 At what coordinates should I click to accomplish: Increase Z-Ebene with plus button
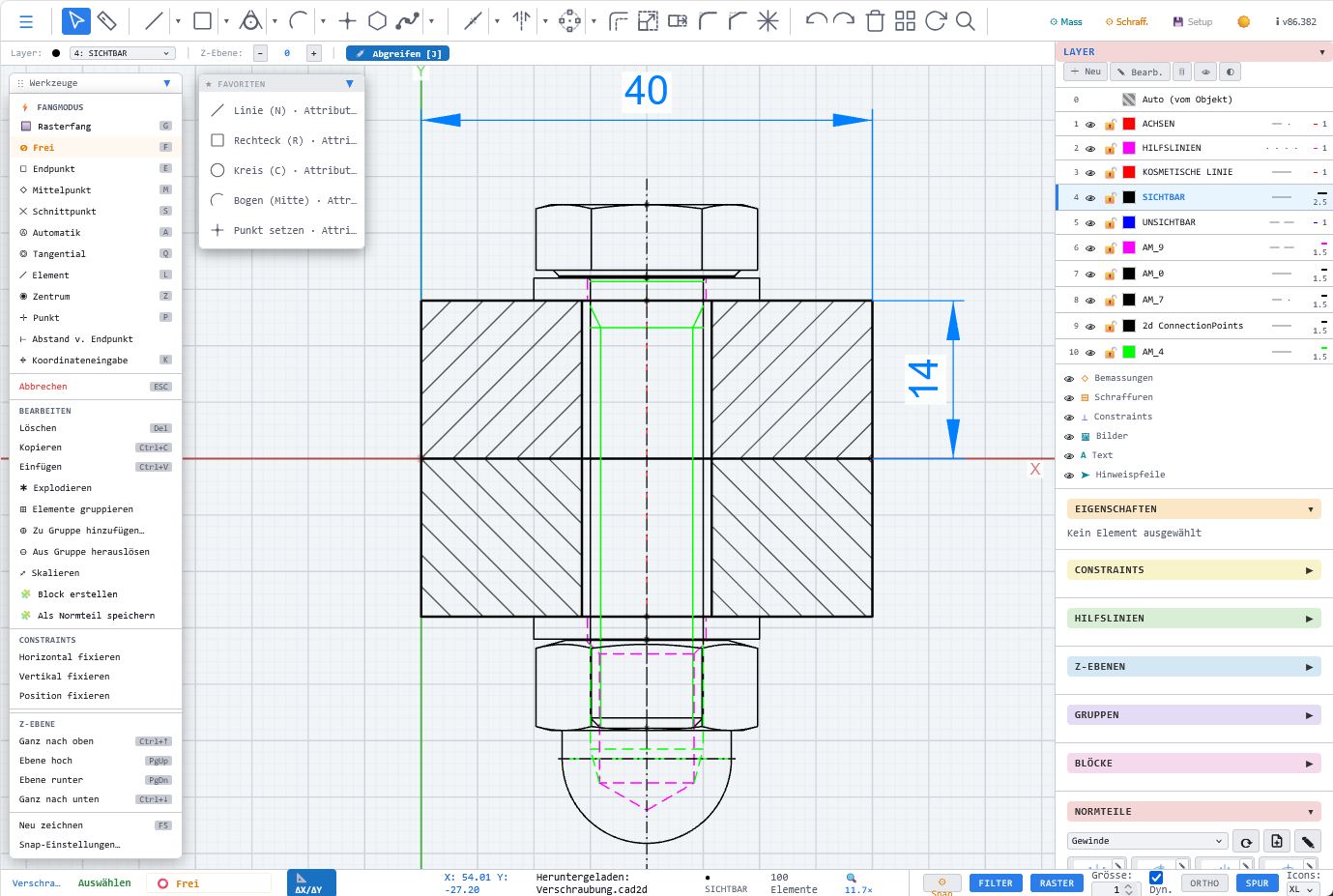(x=312, y=53)
